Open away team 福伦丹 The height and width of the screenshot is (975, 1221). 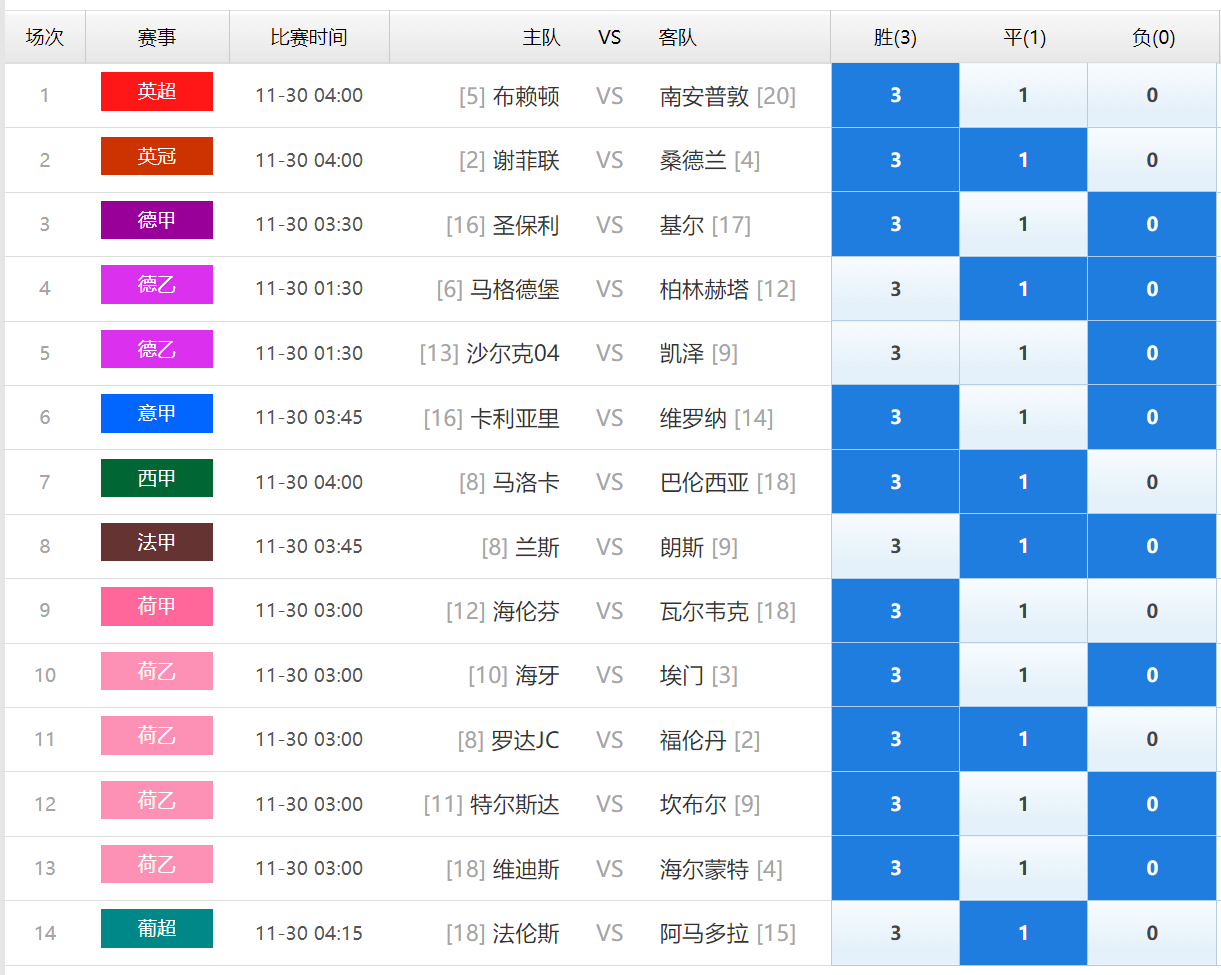(x=693, y=740)
